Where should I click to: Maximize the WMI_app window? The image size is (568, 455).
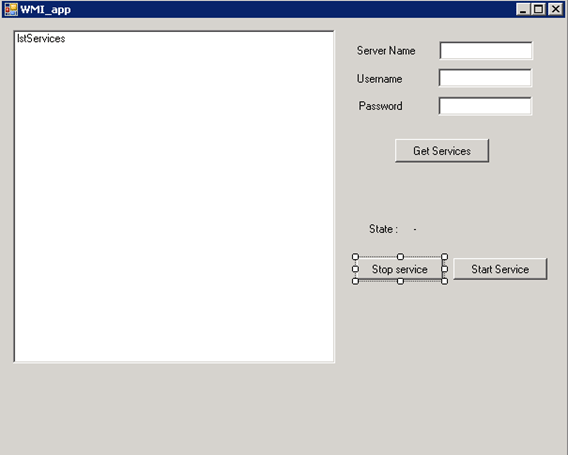point(538,9)
